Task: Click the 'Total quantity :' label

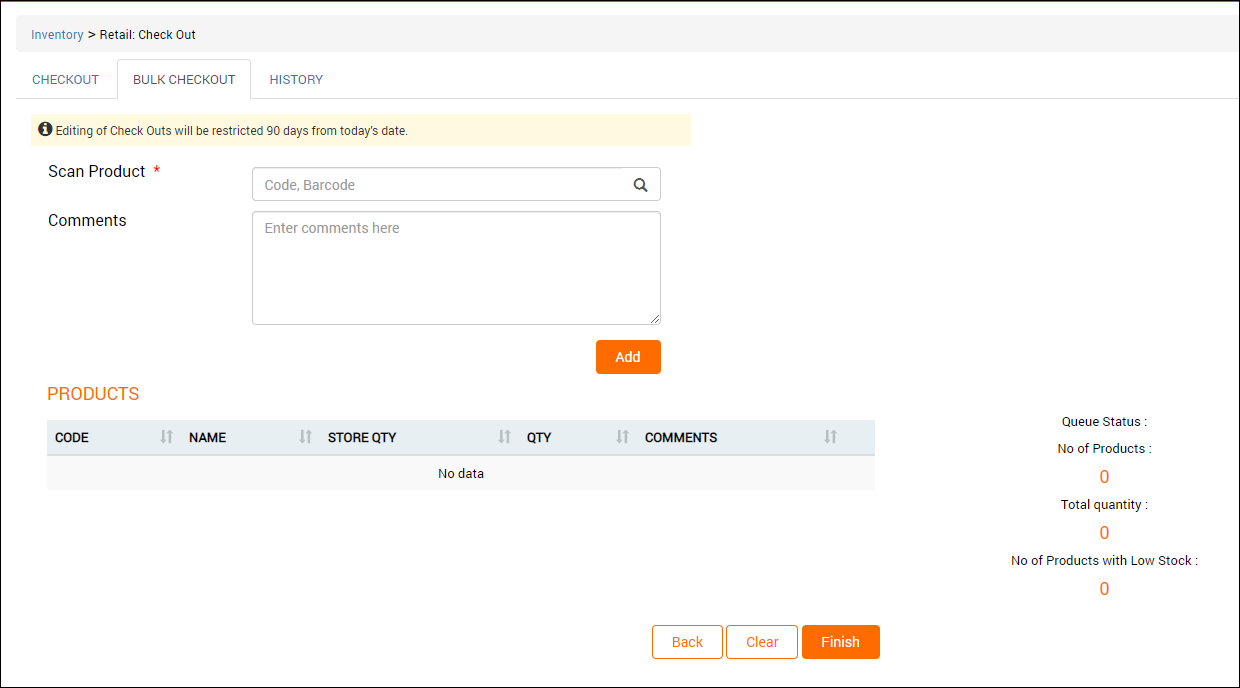Action: click(x=1104, y=505)
